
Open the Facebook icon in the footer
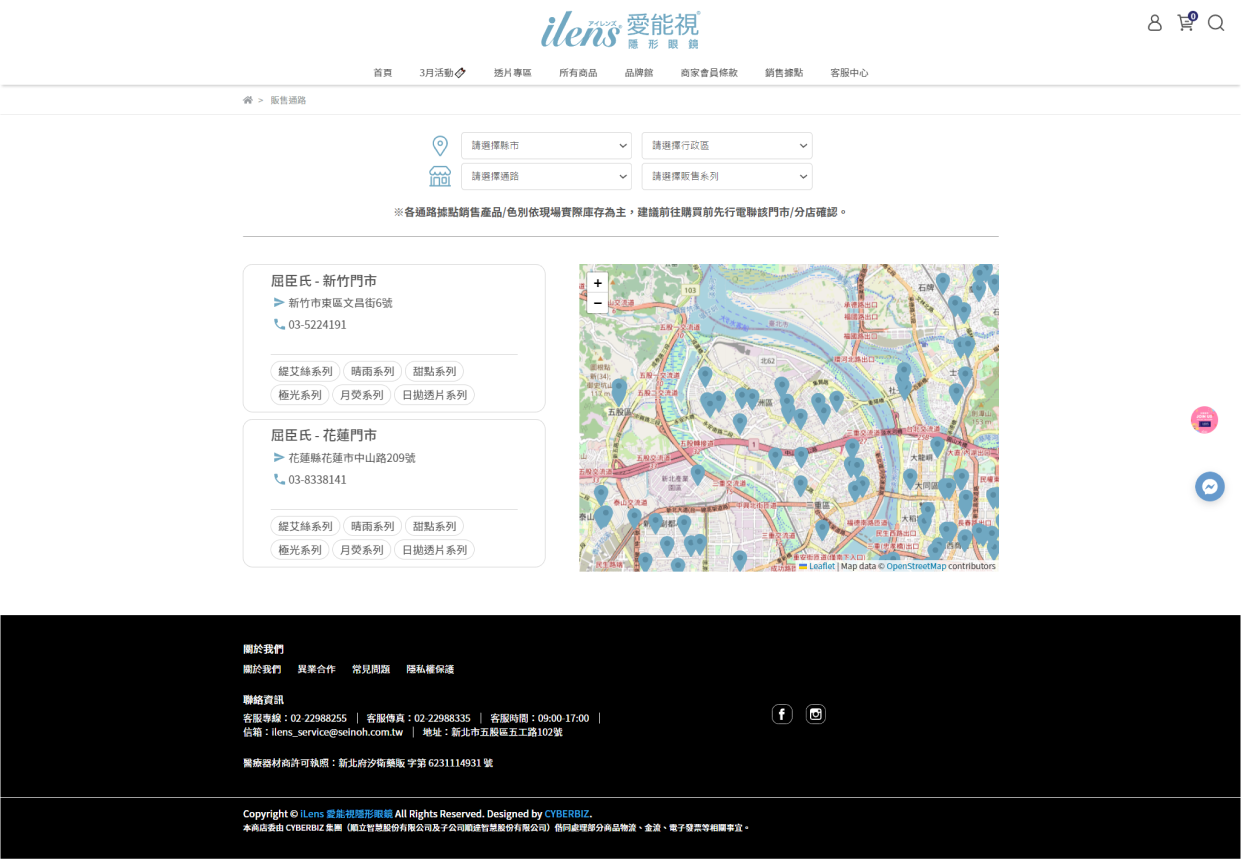point(782,714)
